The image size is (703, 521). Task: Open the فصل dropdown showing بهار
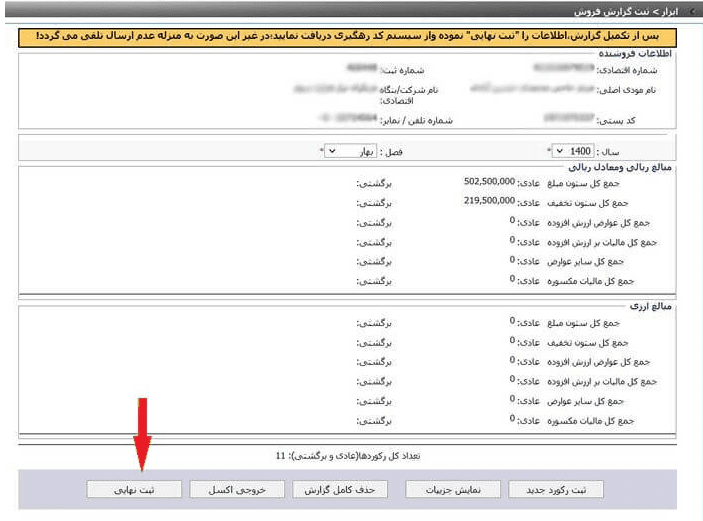pos(351,152)
